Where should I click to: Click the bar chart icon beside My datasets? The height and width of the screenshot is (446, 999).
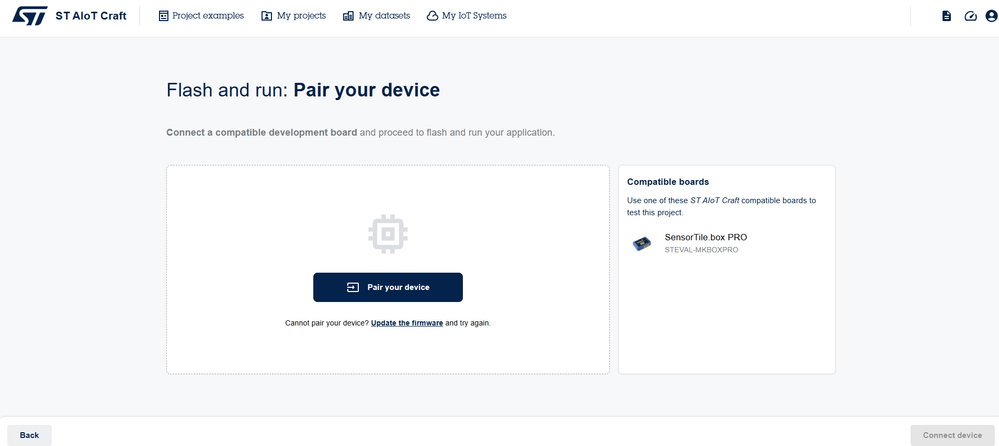[x=348, y=16]
